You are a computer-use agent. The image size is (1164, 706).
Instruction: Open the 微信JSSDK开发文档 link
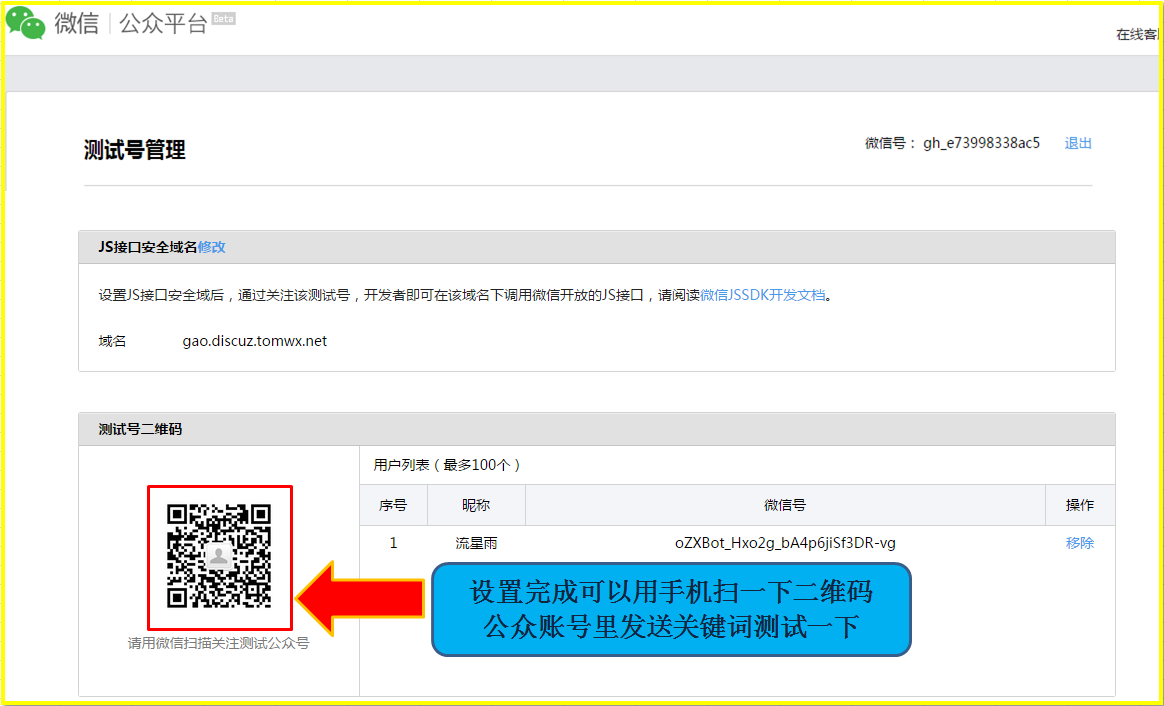(x=762, y=295)
